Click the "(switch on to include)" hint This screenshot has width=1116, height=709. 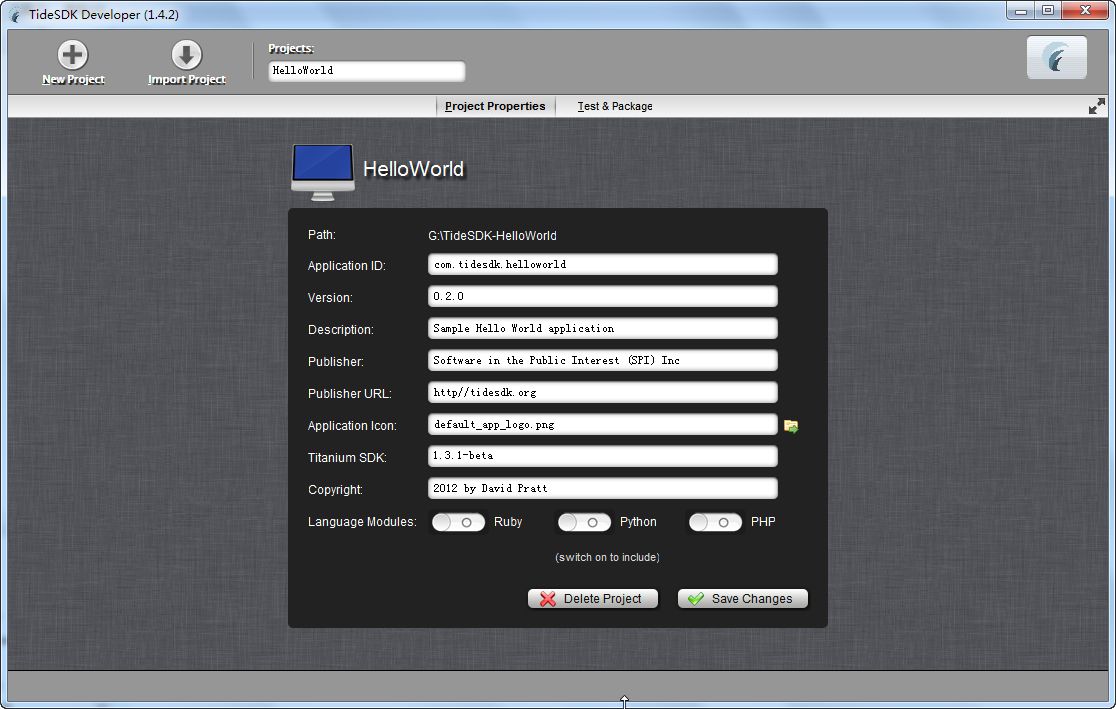(x=607, y=557)
